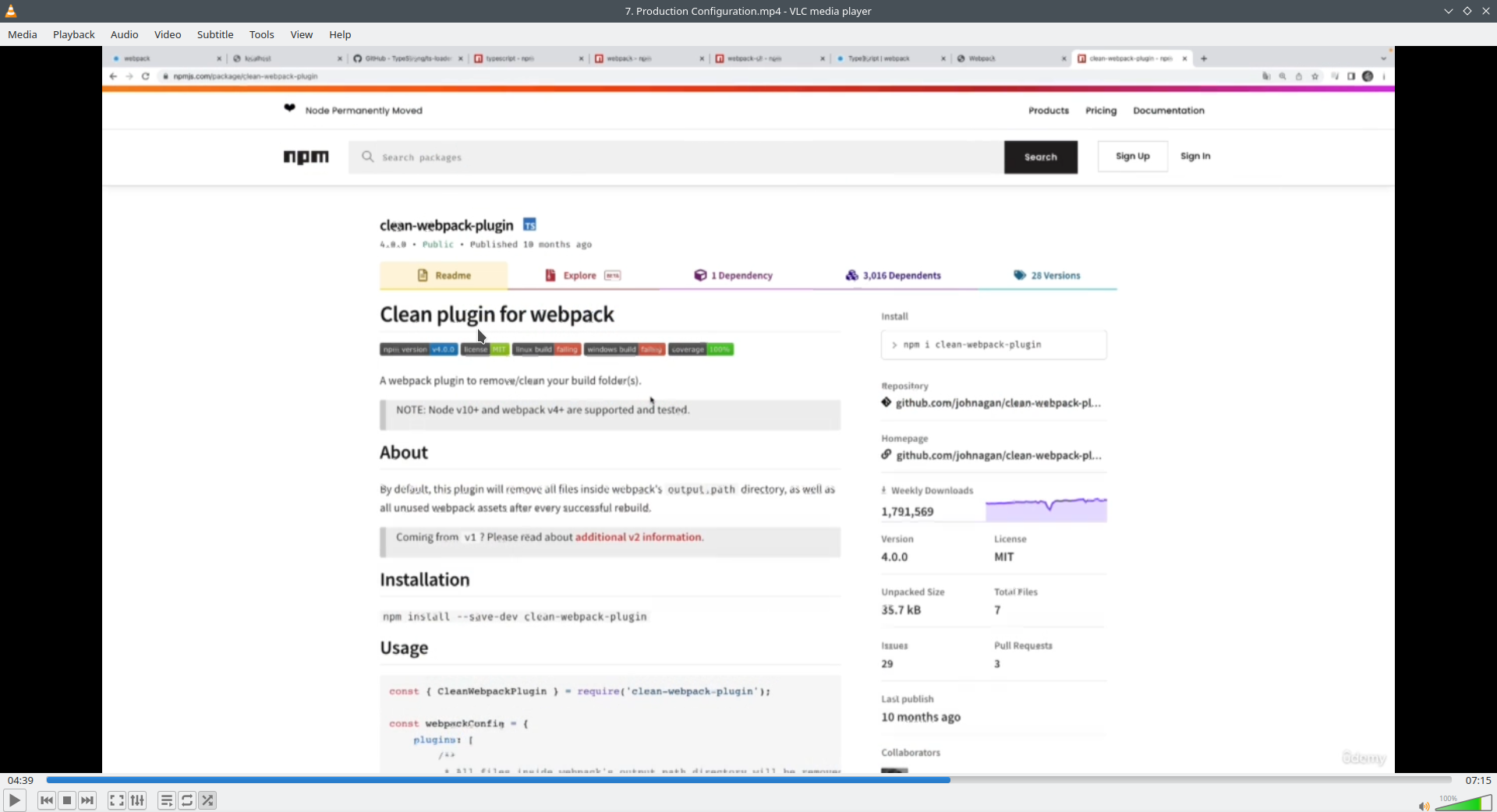Screen dimensions: 1497x812
Task: Click the coverage 100% badge
Action: pos(701,349)
